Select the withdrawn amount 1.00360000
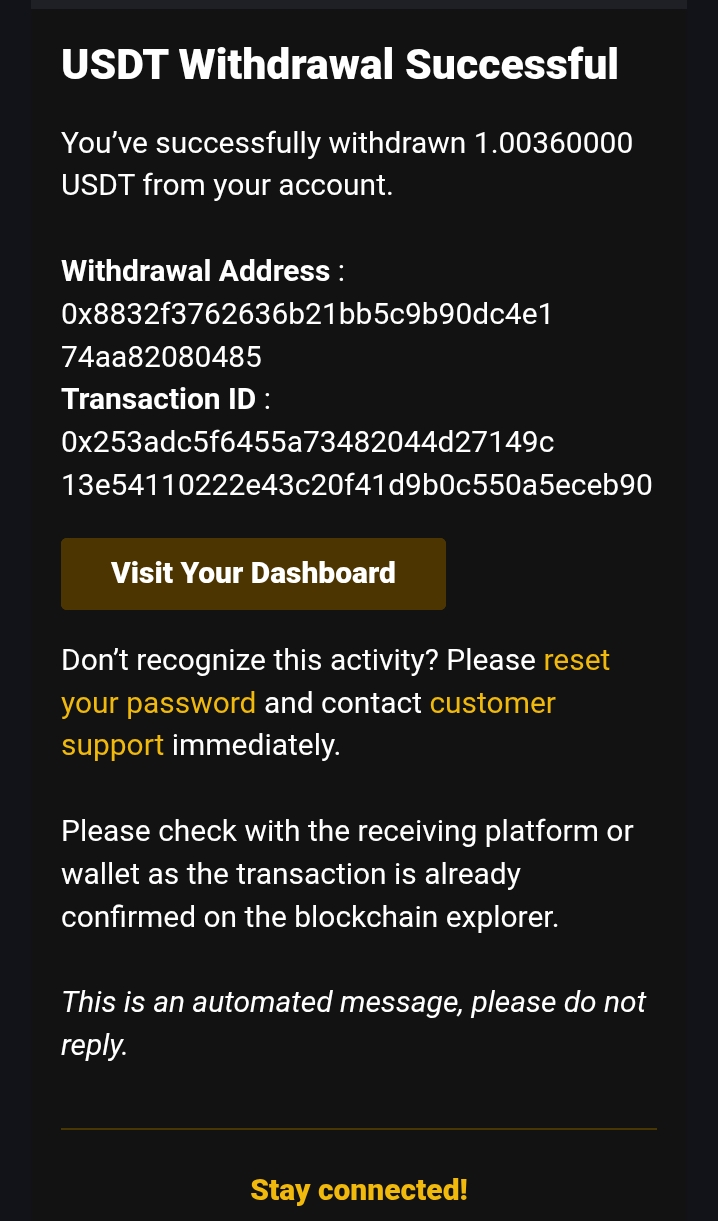 tap(553, 143)
